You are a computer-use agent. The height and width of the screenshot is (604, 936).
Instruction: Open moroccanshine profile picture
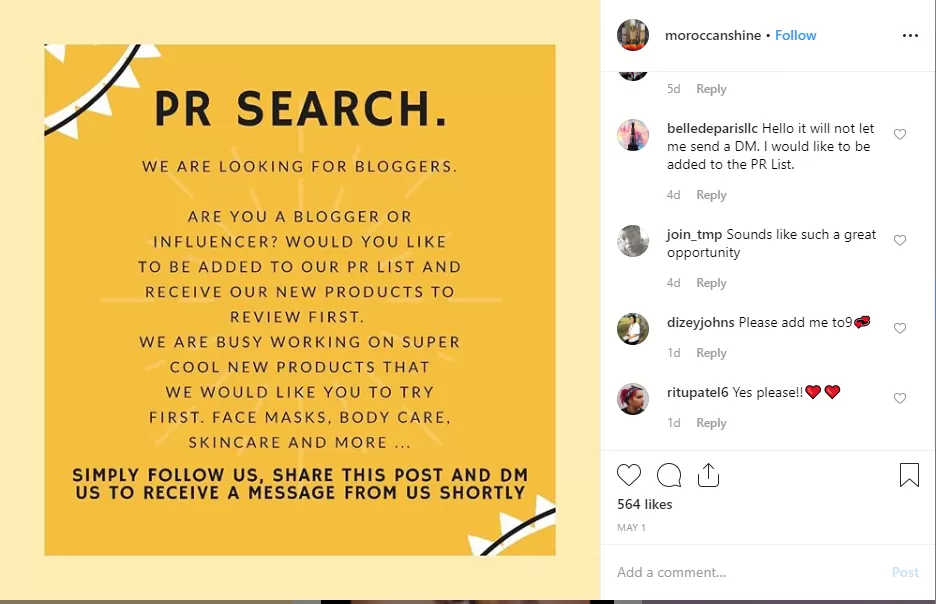[633, 35]
